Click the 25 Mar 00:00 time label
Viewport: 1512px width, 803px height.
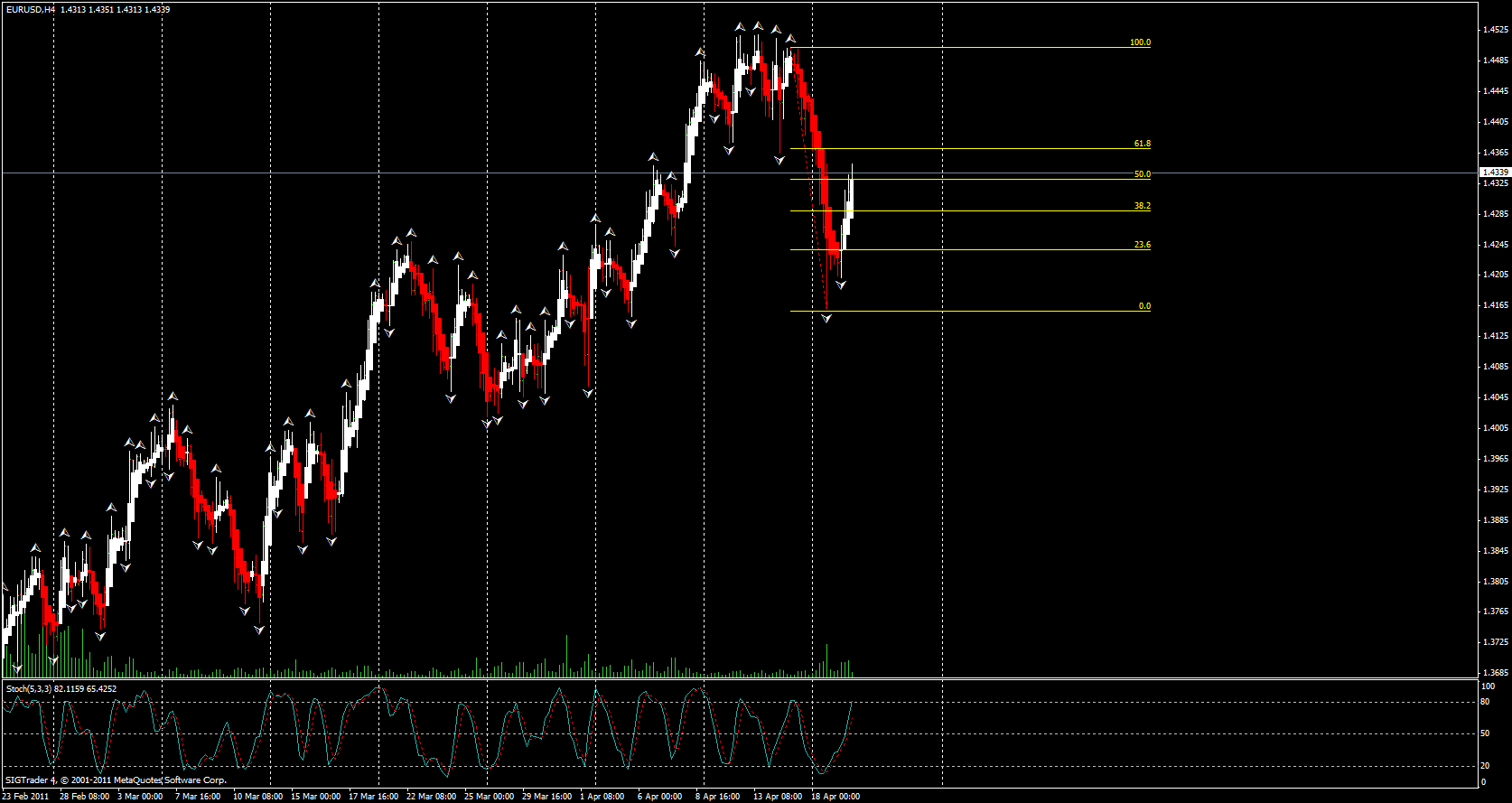coord(489,797)
